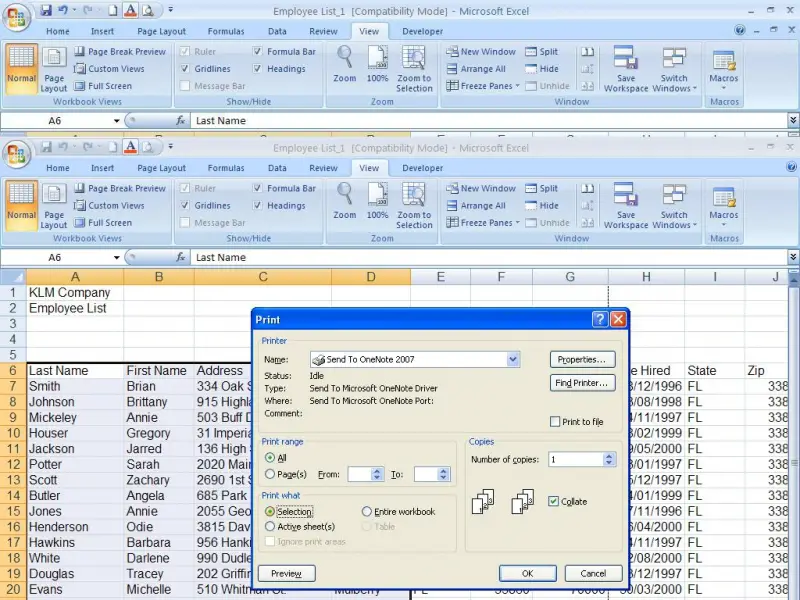This screenshot has width=800, height=600.
Task: Click the Zoom magnifier in the lower window ribbon
Action: coord(344,202)
